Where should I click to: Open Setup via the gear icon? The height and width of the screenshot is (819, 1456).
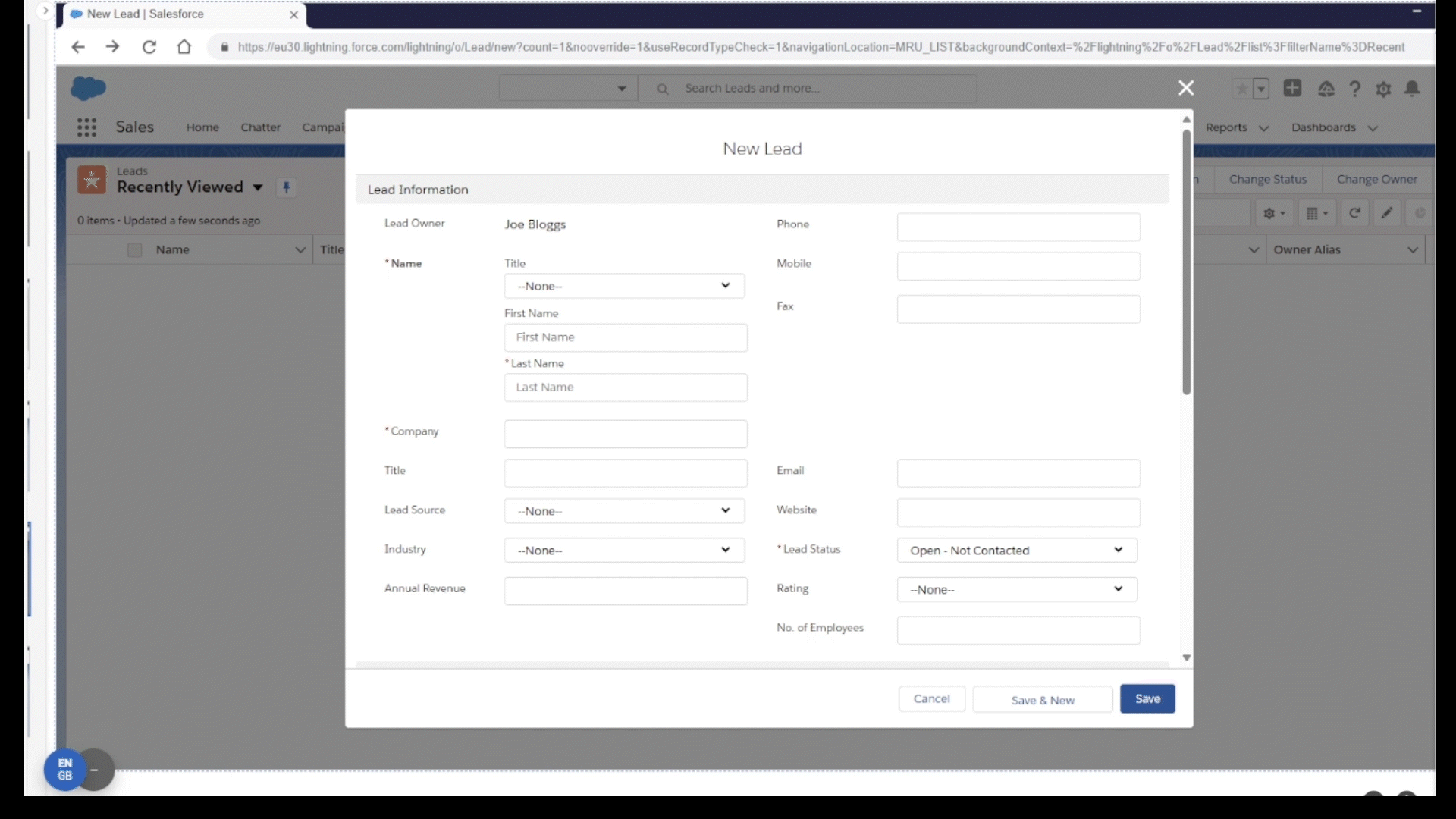tap(1383, 89)
